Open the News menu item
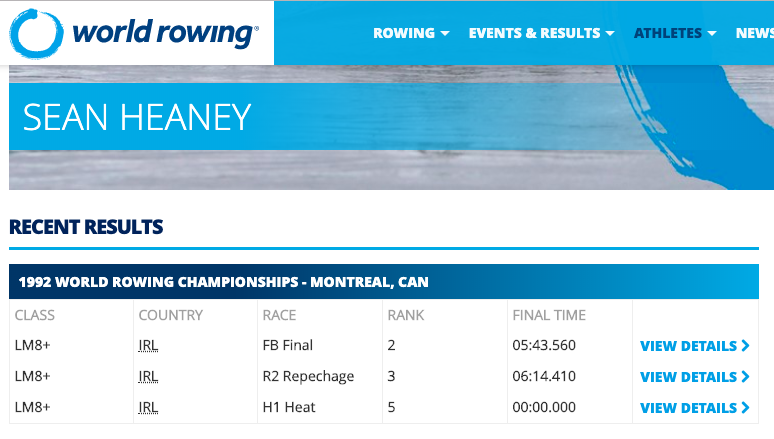The height and width of the screenshot is (439, 774). click(x=755, y=33)
